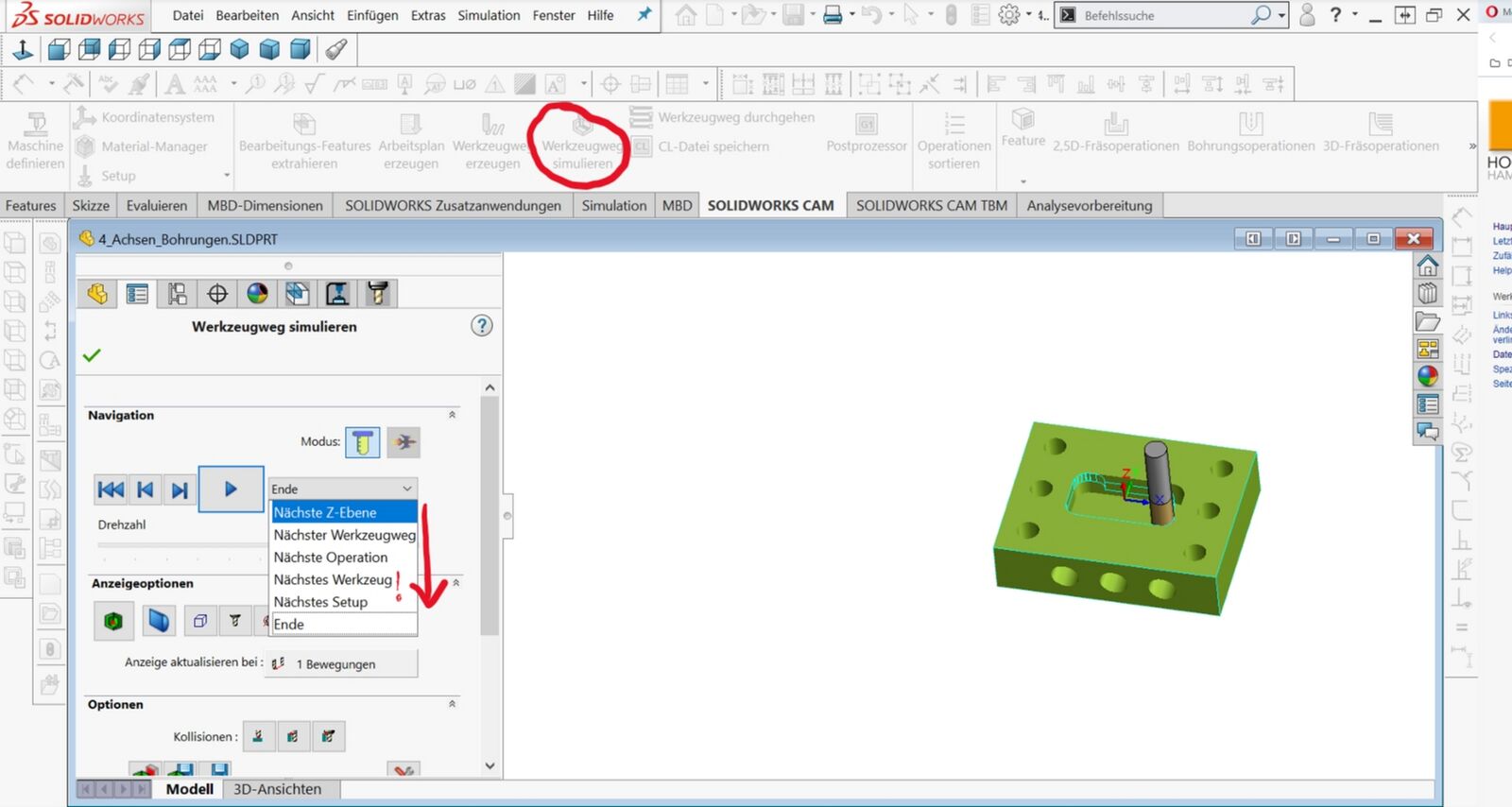Click the print icon in title toolbar

pos(833,15)
